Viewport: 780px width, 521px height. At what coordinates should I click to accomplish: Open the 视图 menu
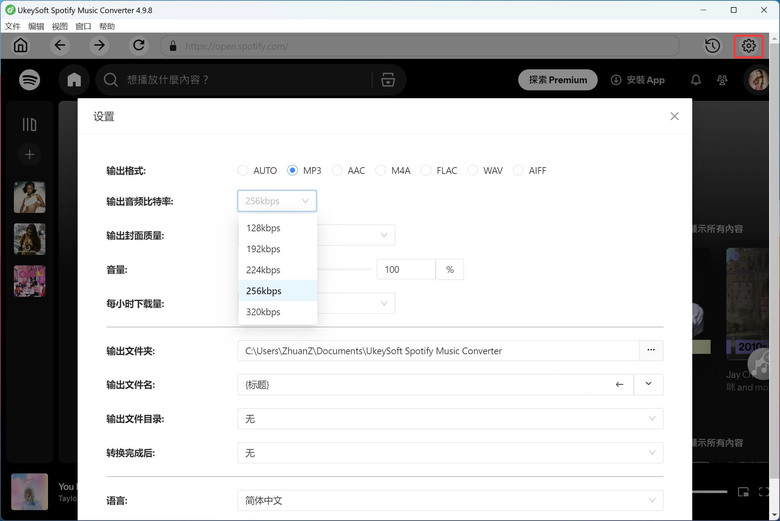coord(60,26)
